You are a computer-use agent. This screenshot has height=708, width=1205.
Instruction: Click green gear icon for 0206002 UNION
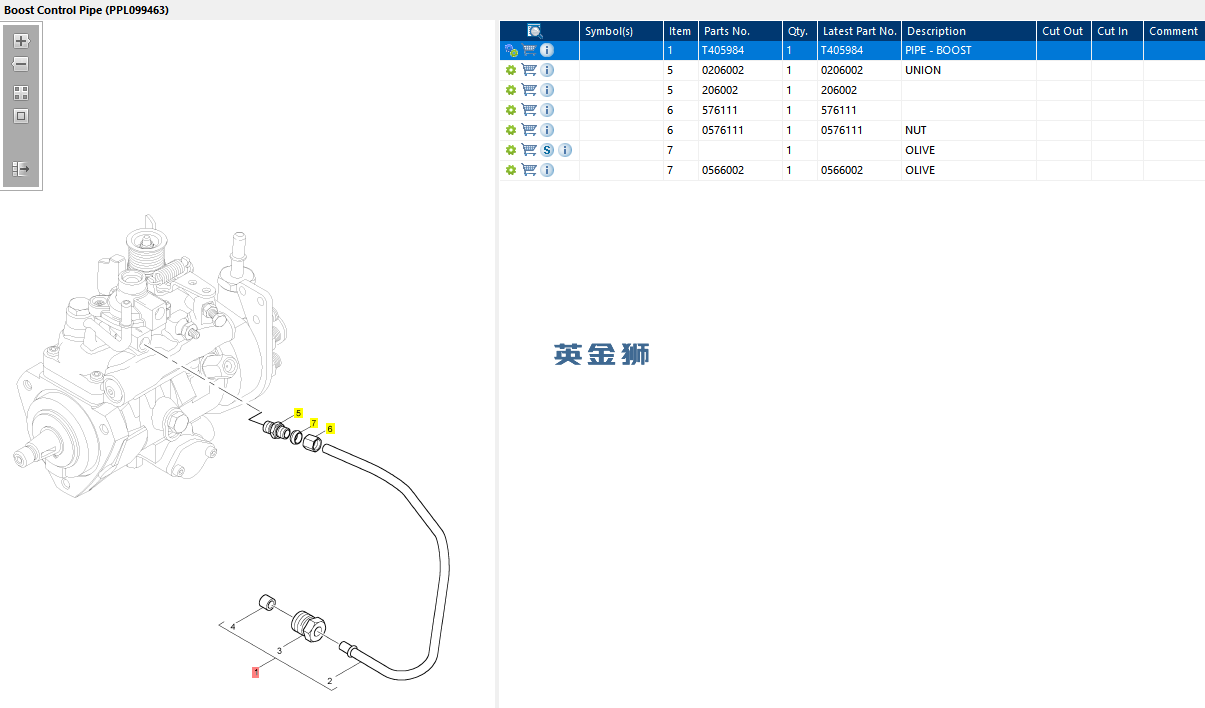(511, 70)
